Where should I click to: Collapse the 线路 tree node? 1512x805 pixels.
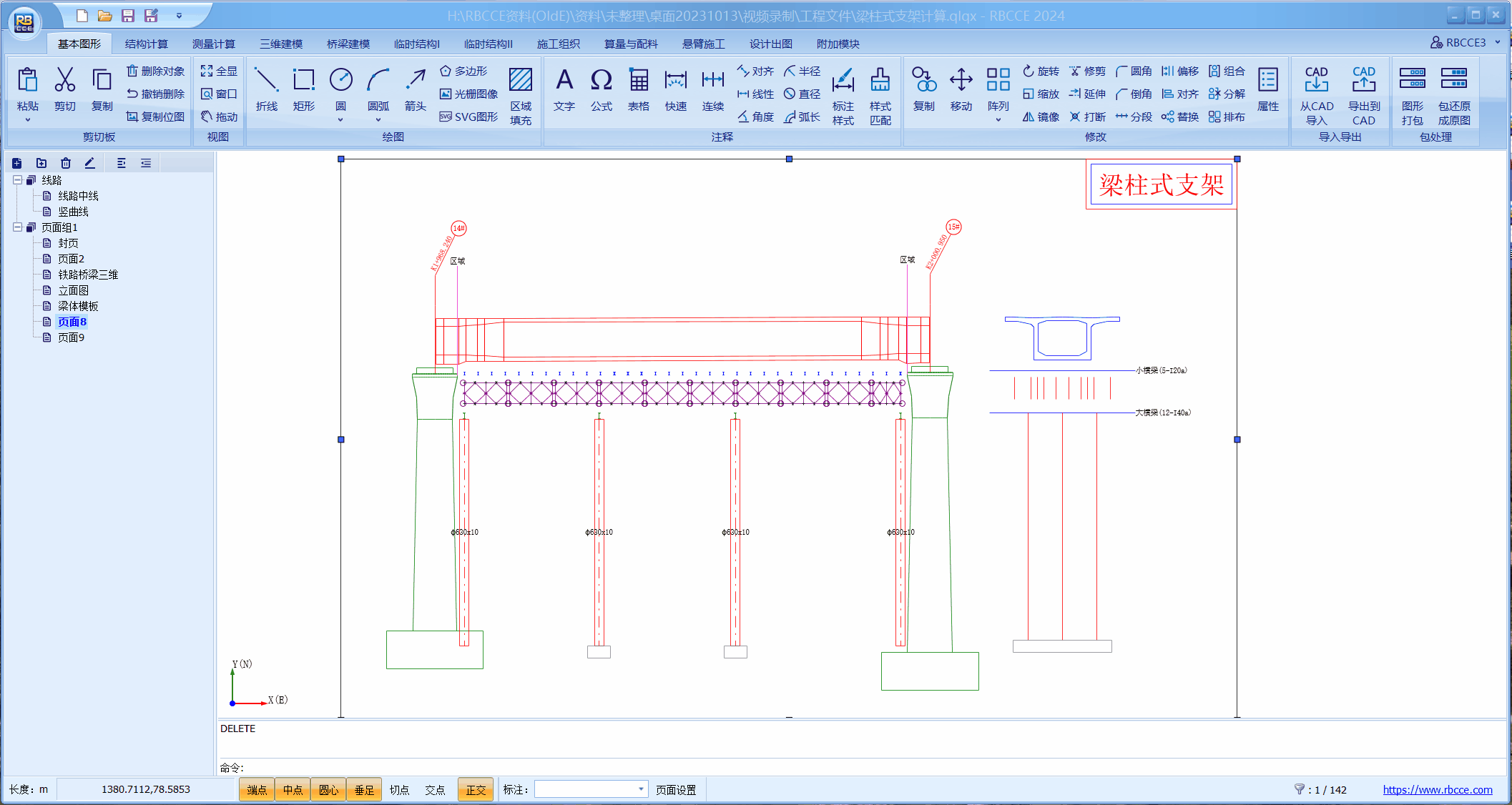tap(17, 180)
